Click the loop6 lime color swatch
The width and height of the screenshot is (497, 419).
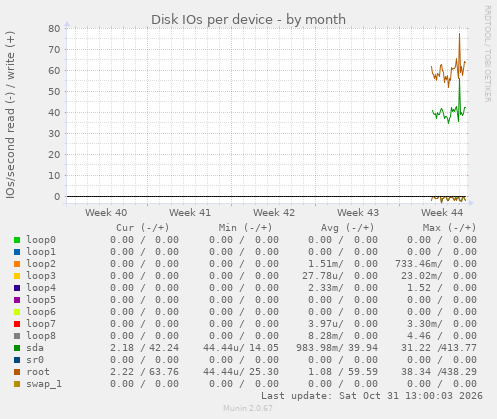17,312
